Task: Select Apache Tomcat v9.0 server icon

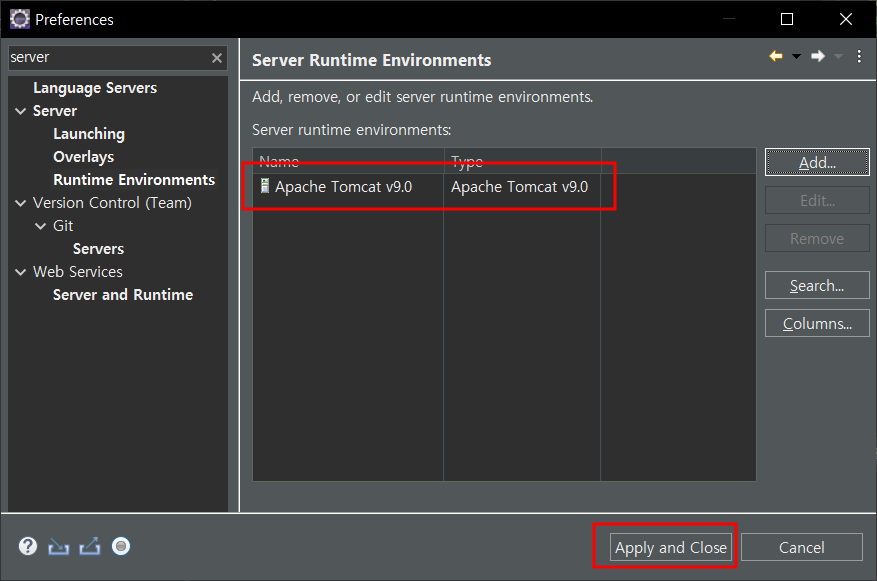Action: pos(265,186)
